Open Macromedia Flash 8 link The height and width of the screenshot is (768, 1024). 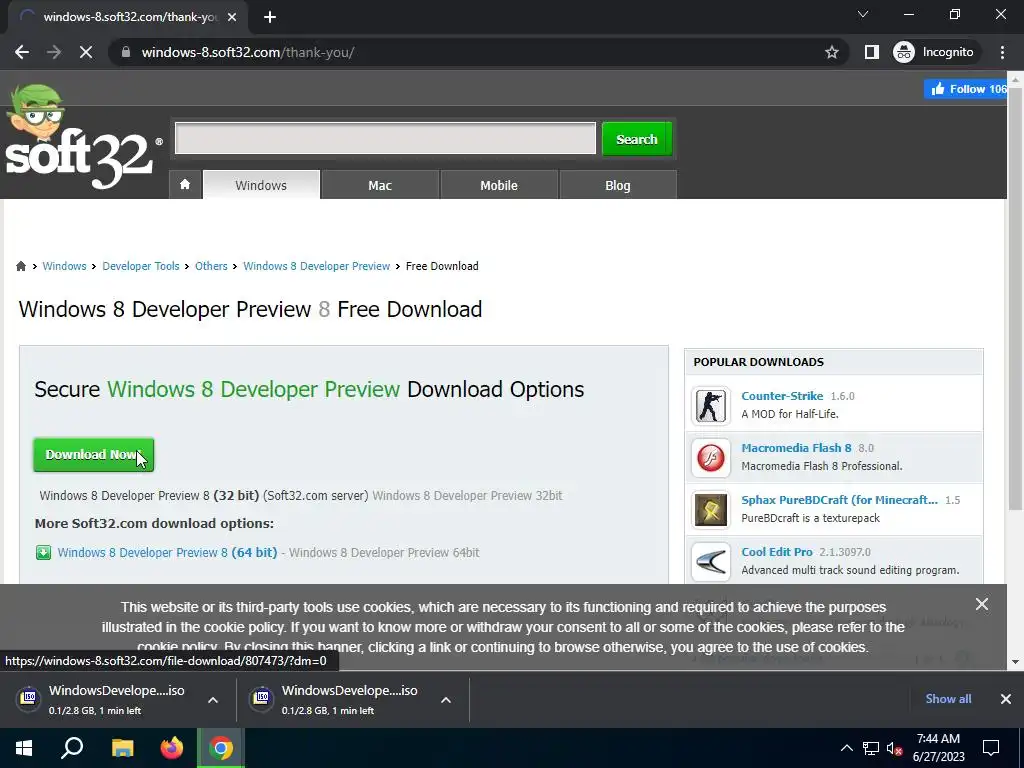point(796,448)
